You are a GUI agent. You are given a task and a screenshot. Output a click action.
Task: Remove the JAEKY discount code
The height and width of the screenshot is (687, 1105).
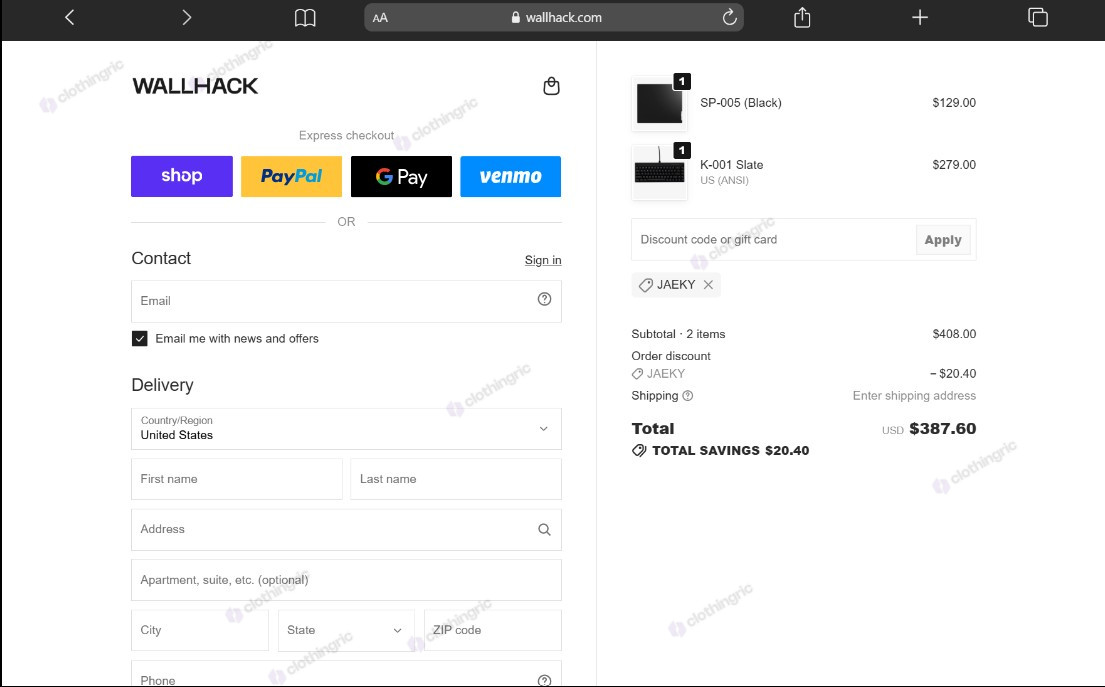[x=708, y=285]
